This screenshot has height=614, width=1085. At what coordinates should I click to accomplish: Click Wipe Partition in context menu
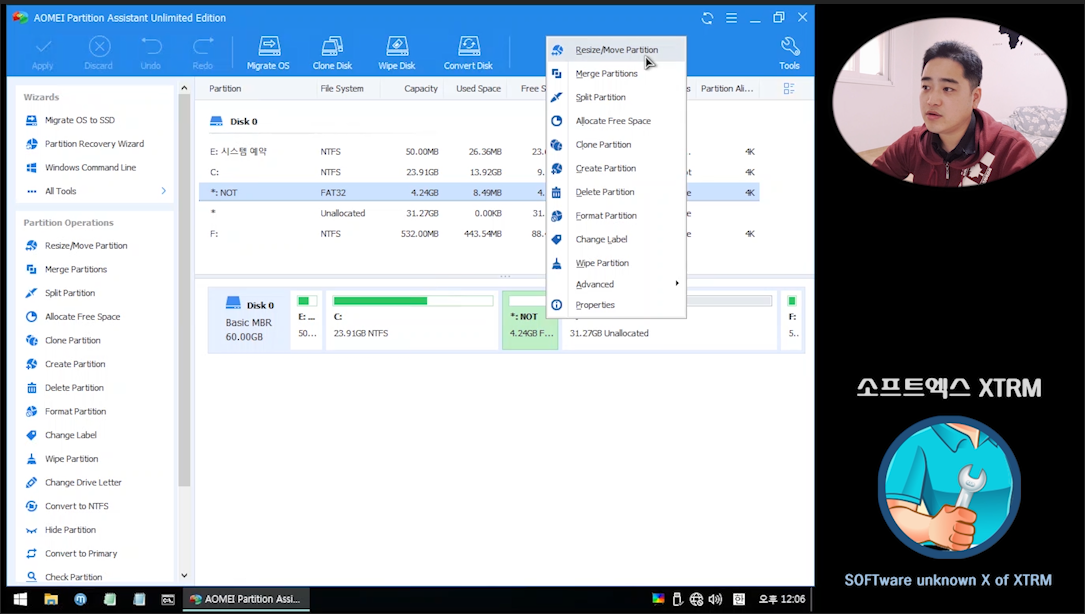pyautogui.click(x=617, y=263)
